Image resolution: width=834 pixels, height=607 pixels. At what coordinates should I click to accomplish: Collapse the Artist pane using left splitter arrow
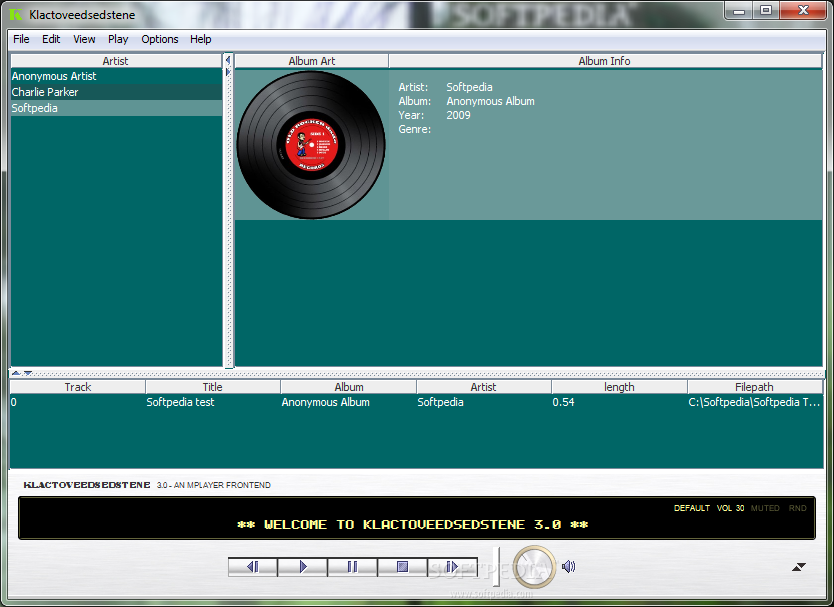(x=228, y=60)
